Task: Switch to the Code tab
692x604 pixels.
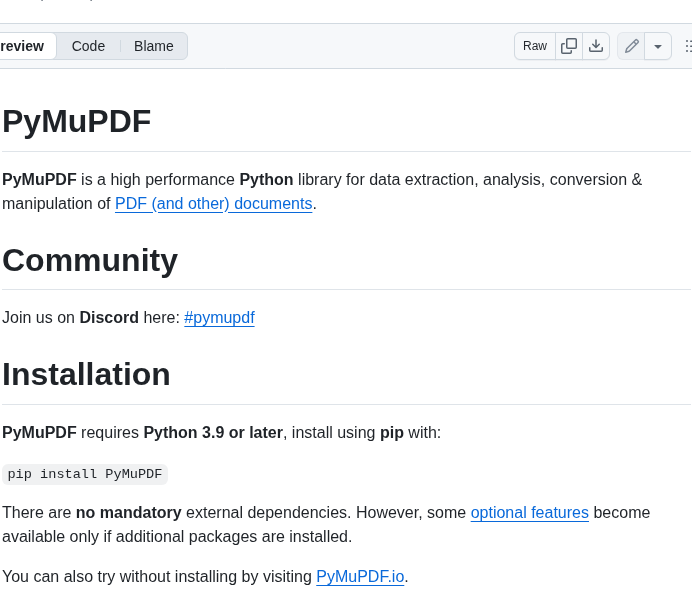Action: [x=88, y=46]
